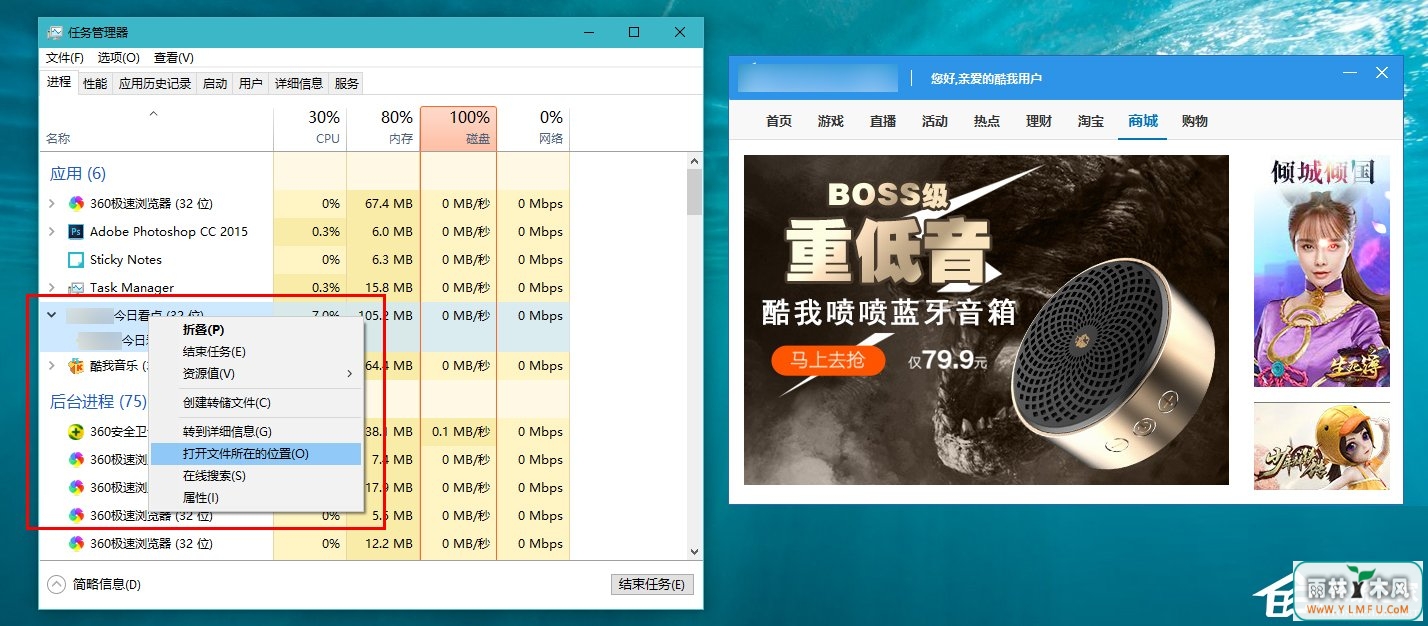Choose 在线搜索(S) in context menu
The width and height of the screenshot is (1428, 626).
(x=256, y=475)
